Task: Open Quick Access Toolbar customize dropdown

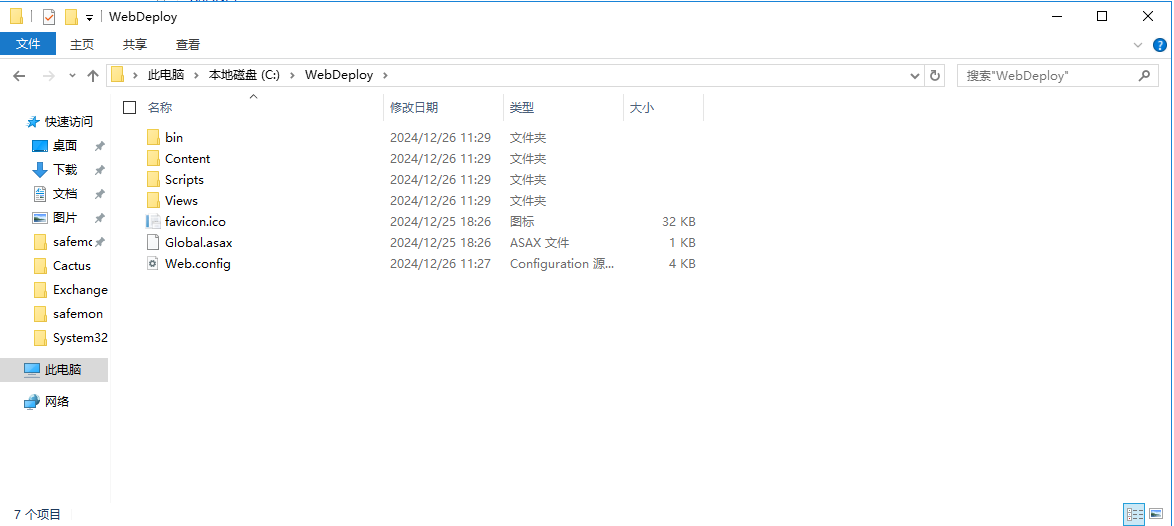Action: (89, 18)
